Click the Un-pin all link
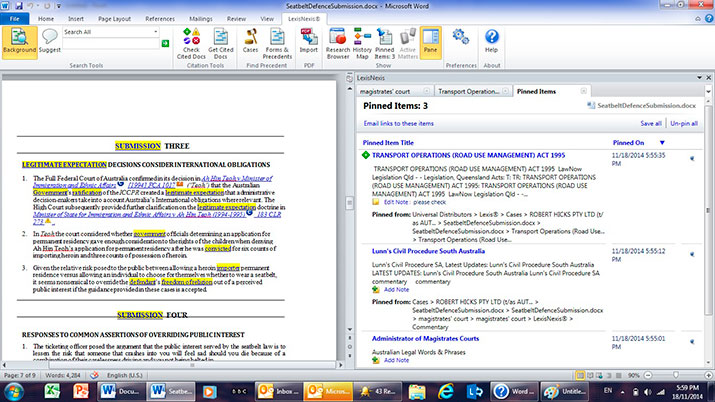Image resolution: width=715 pixels, height=402 pixels. [683, 123]
